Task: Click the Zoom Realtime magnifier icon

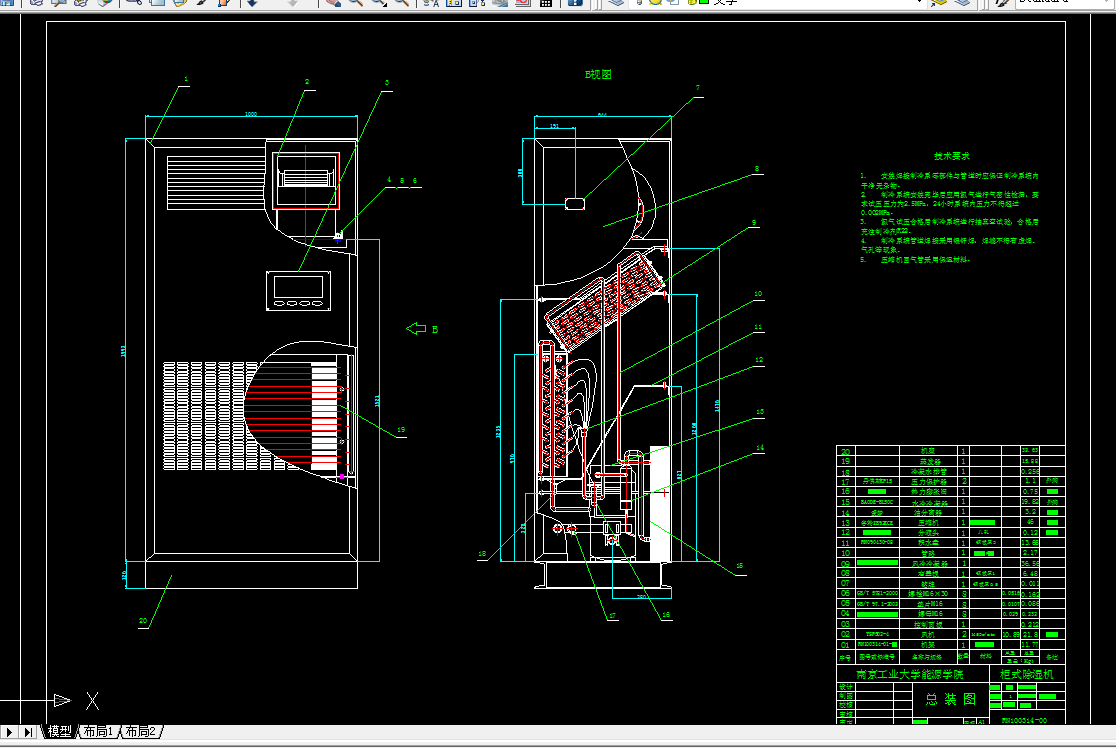Action: [x=355, y=2]
